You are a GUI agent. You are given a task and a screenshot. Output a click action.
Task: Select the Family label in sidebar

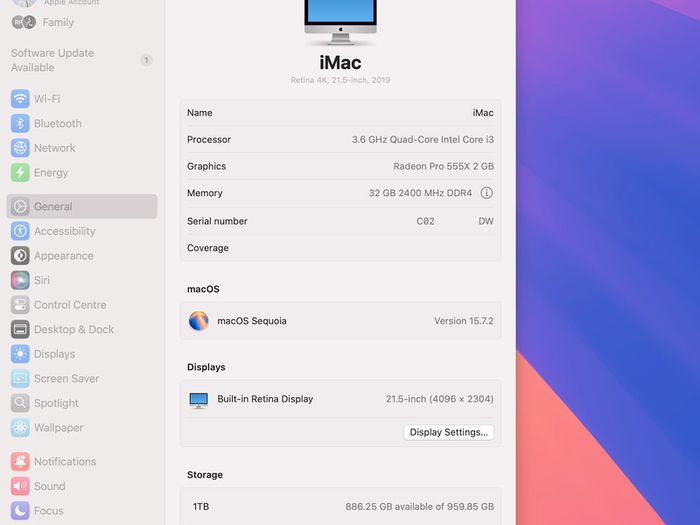58,22
